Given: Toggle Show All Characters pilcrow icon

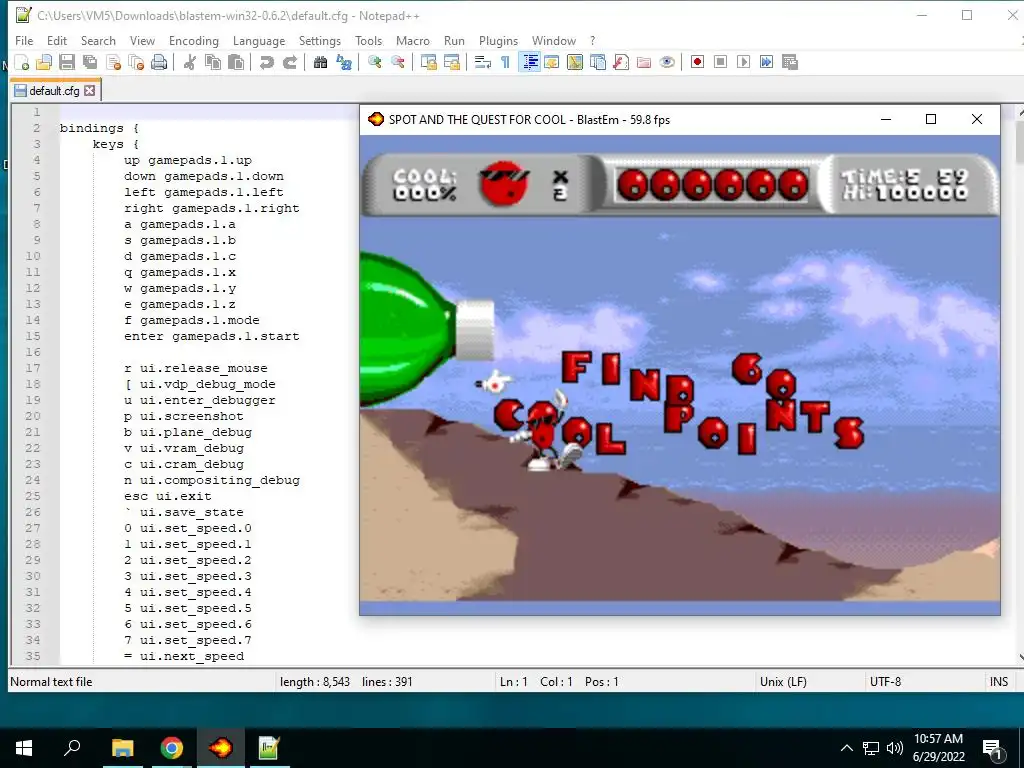Looking at the screenshot, I should click(505, 63).
